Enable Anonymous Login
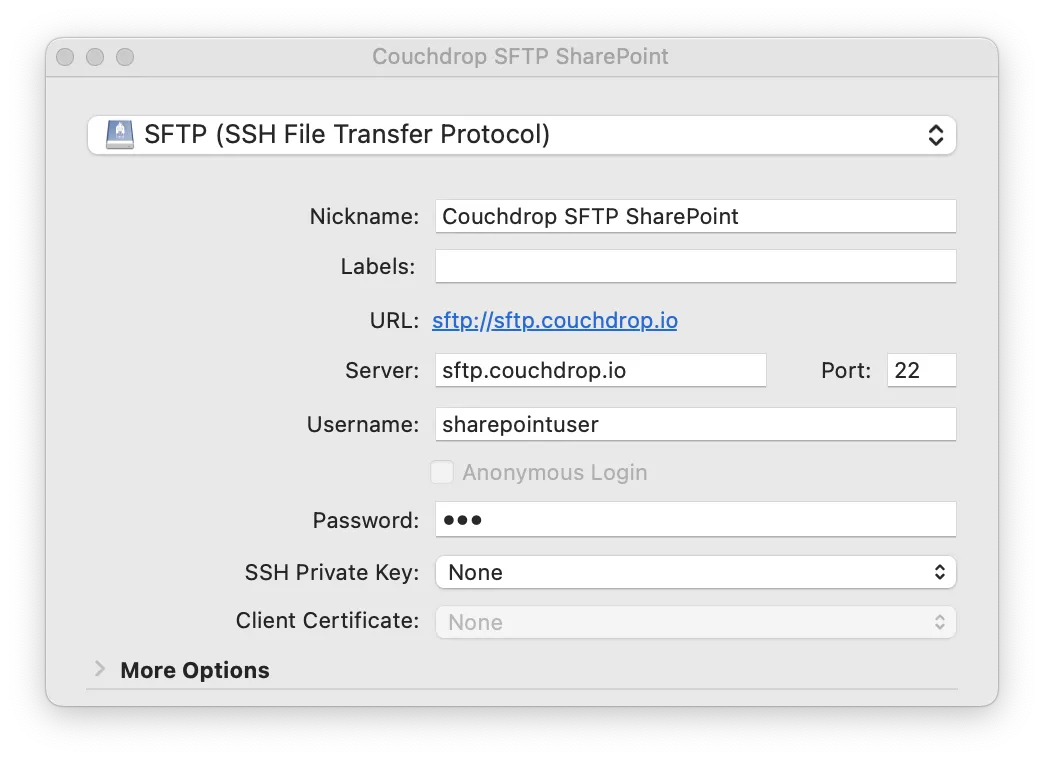 (442, 471)
